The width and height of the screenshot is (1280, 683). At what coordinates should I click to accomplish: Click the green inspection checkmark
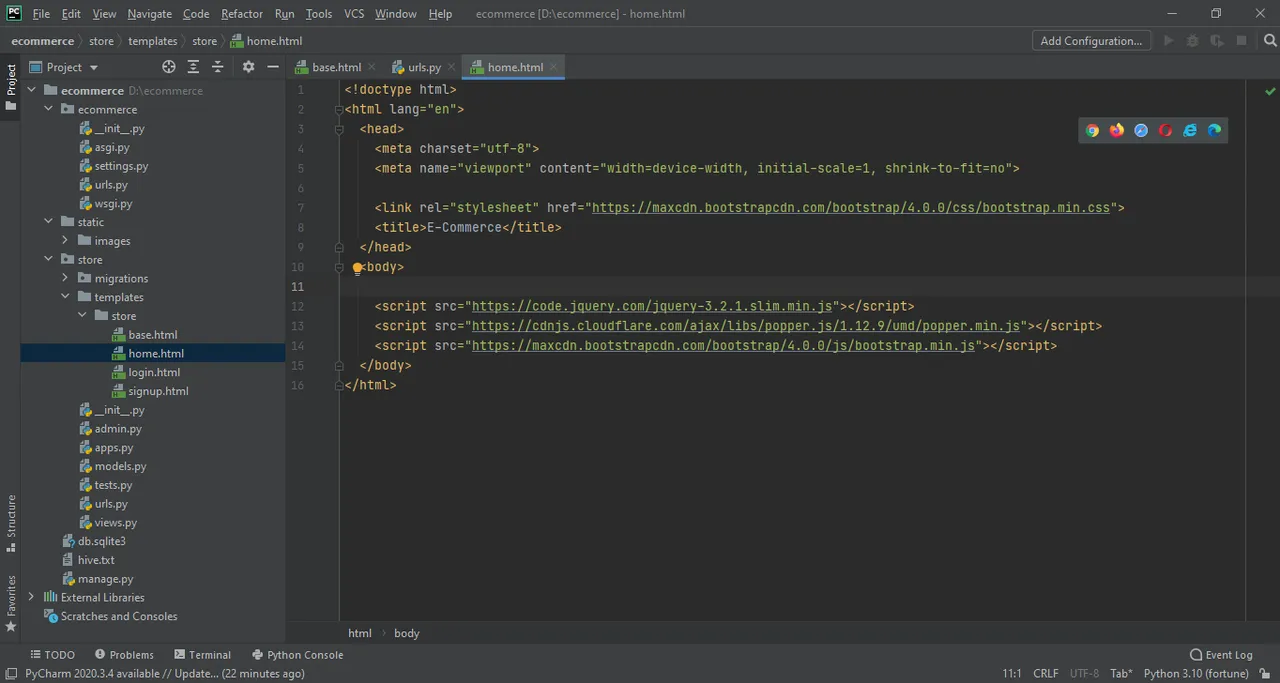1270,91
